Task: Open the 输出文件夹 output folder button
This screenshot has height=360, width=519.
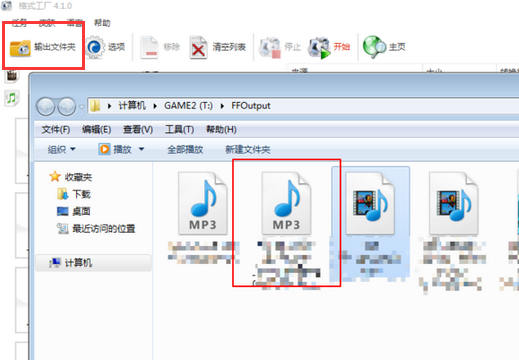Action: pyautogui.click(x=43, y=47)
